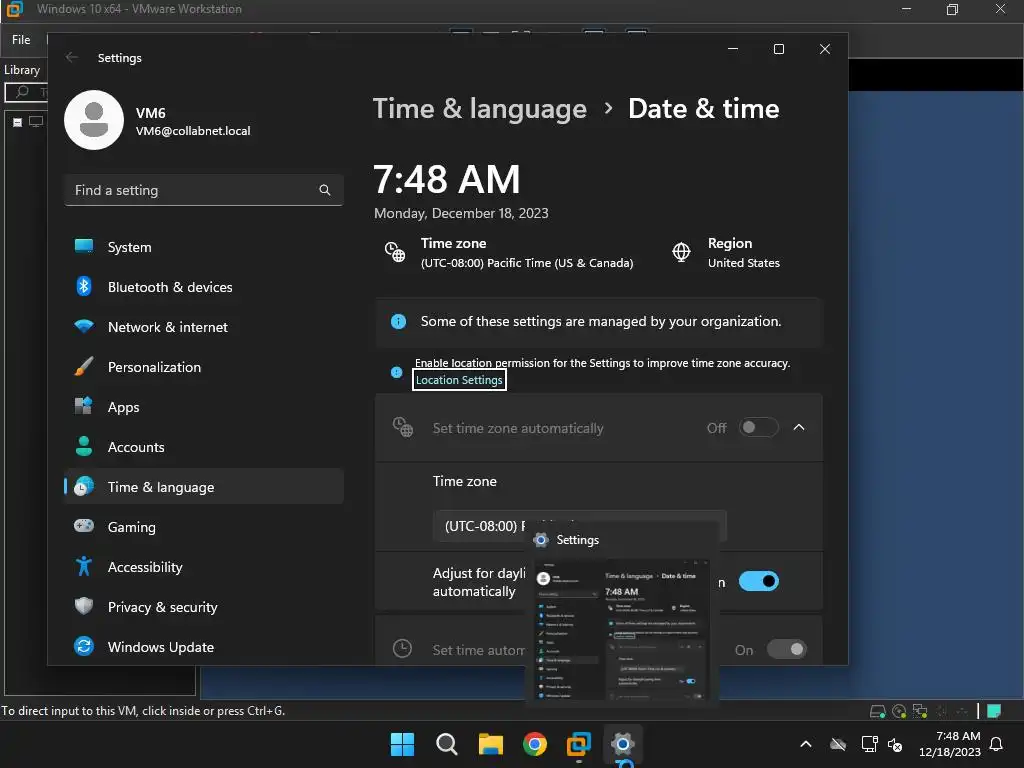Click the Find a setting field
Viewport: 1024px width, 768px height.
point(204,190)
